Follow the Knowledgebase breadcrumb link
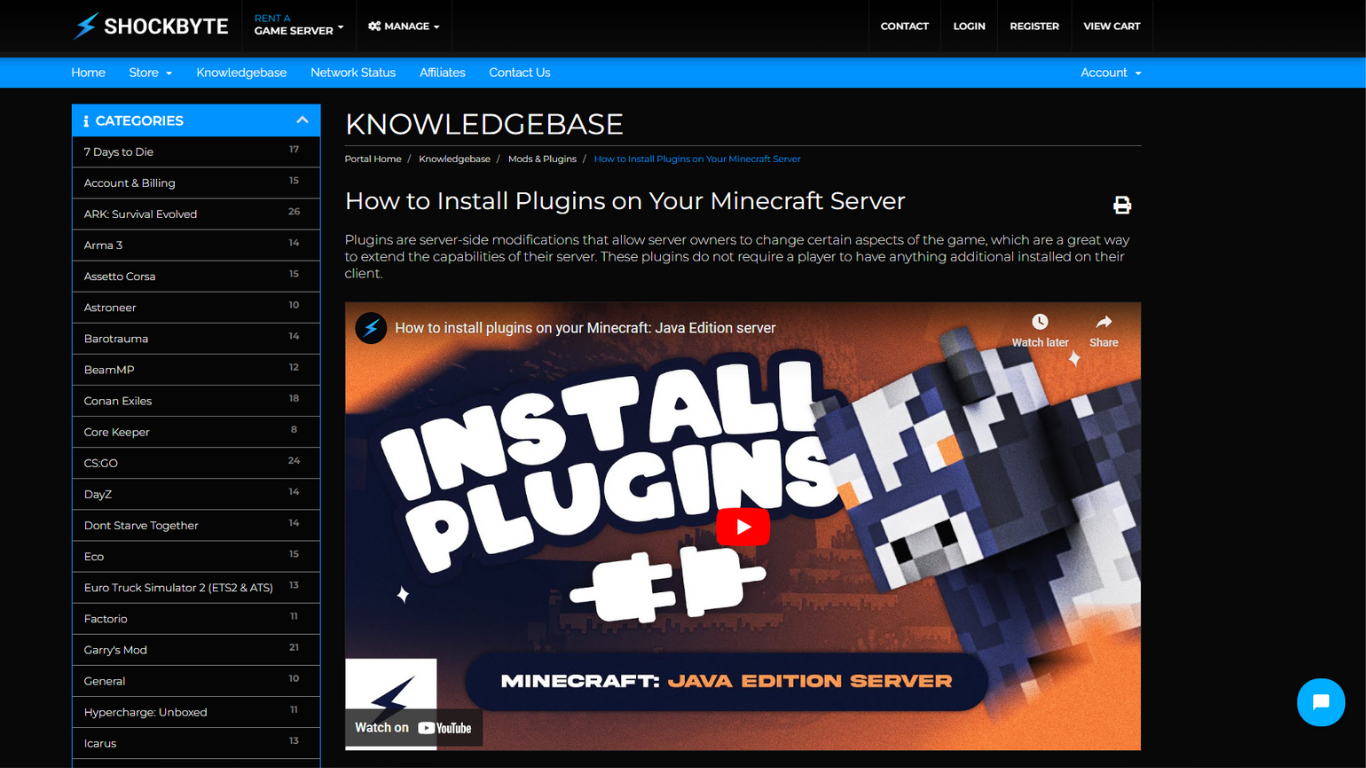The width and height of the screenshot is (1366, 768). point(455,159)
